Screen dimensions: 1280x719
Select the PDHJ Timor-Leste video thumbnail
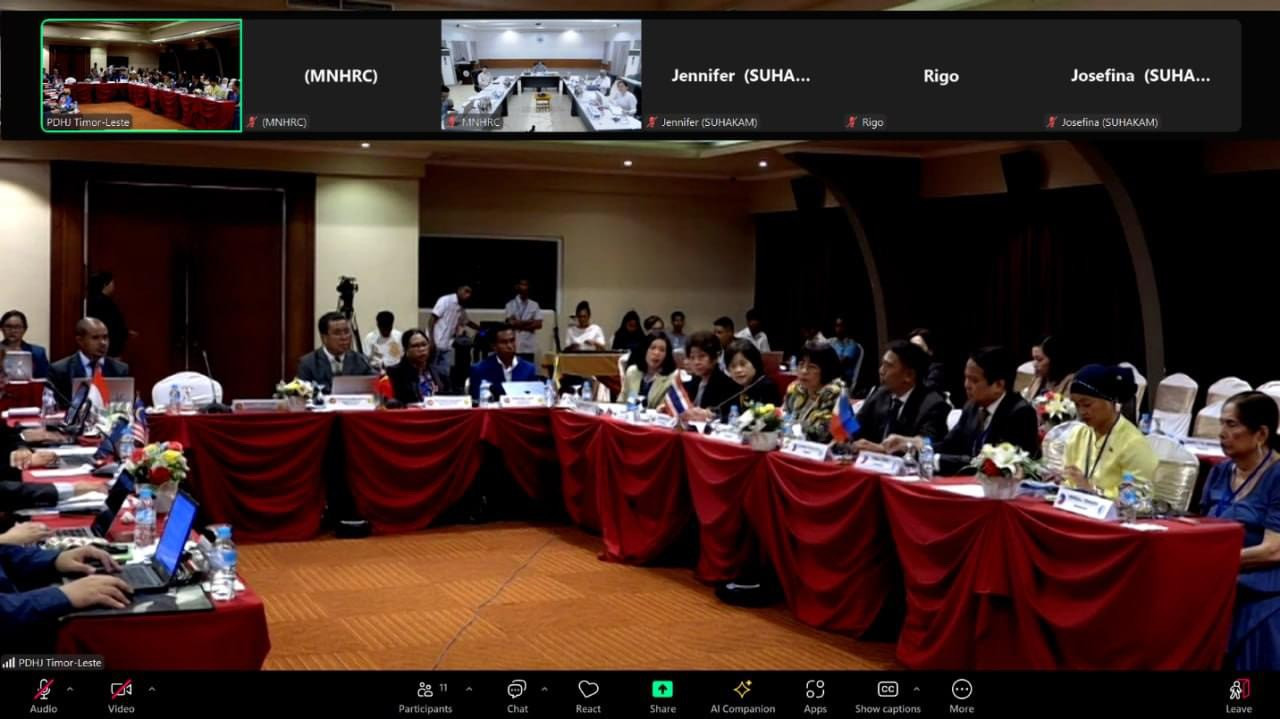tap(141, 75)
